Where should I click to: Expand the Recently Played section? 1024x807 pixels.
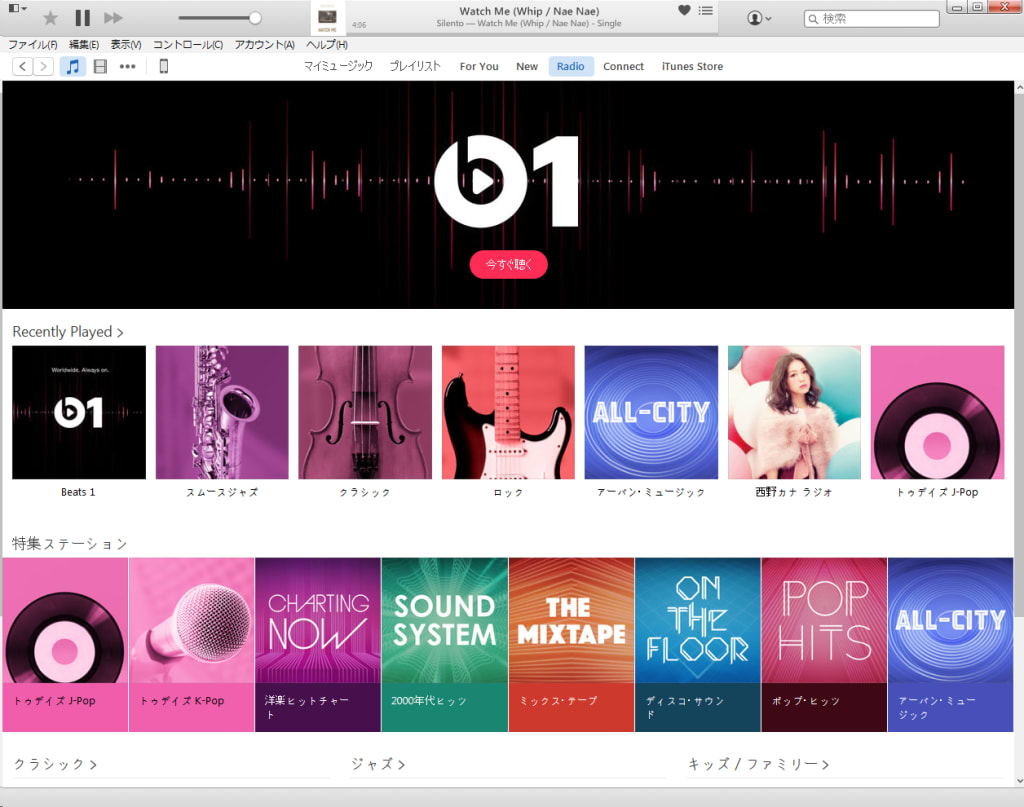tap(68, 332)
